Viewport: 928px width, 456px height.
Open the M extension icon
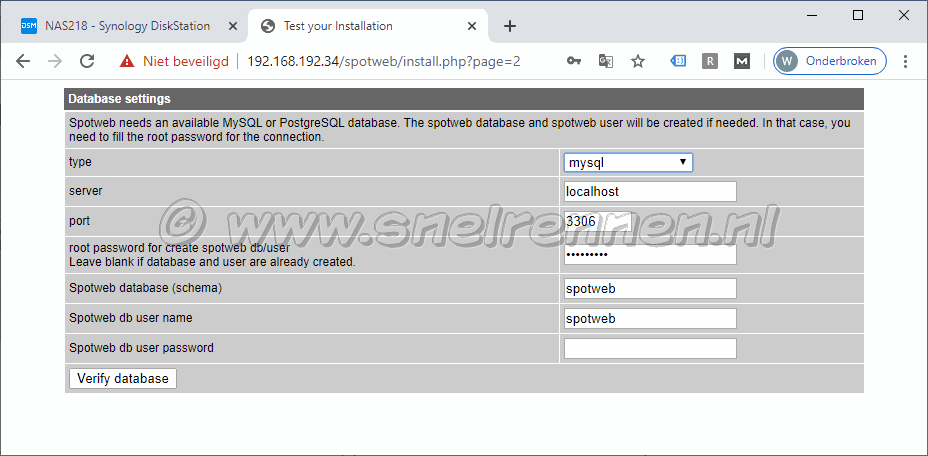coord(742,60)
